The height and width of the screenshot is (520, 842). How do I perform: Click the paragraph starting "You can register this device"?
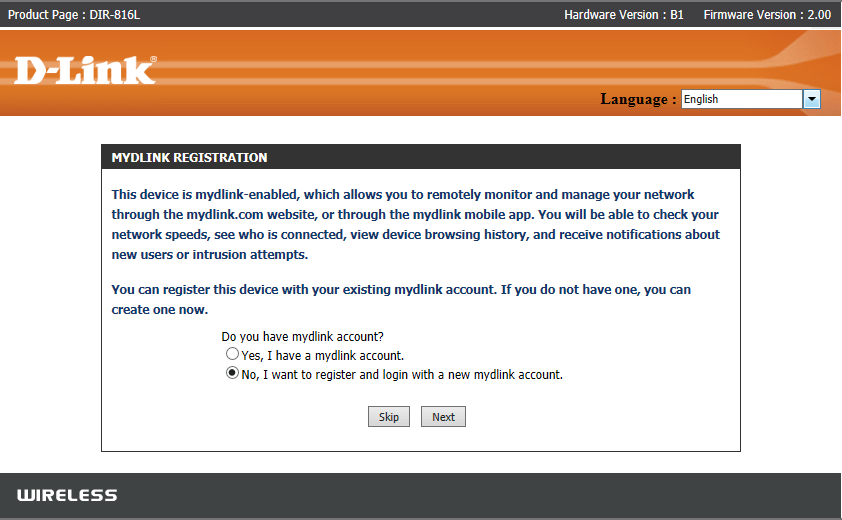click(x=401, y=300)
